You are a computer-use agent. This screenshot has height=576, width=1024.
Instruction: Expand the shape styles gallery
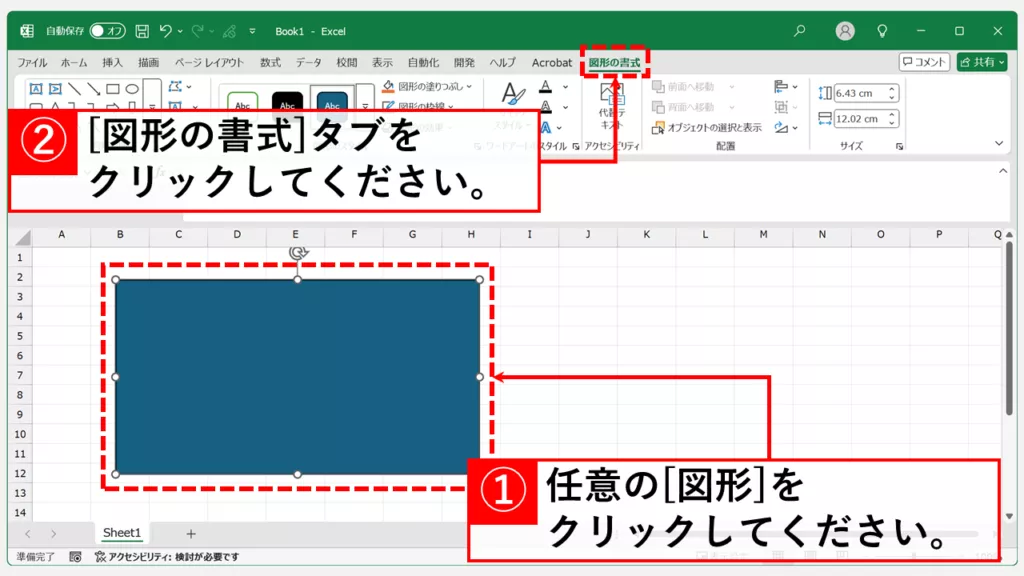click(366, 105)
